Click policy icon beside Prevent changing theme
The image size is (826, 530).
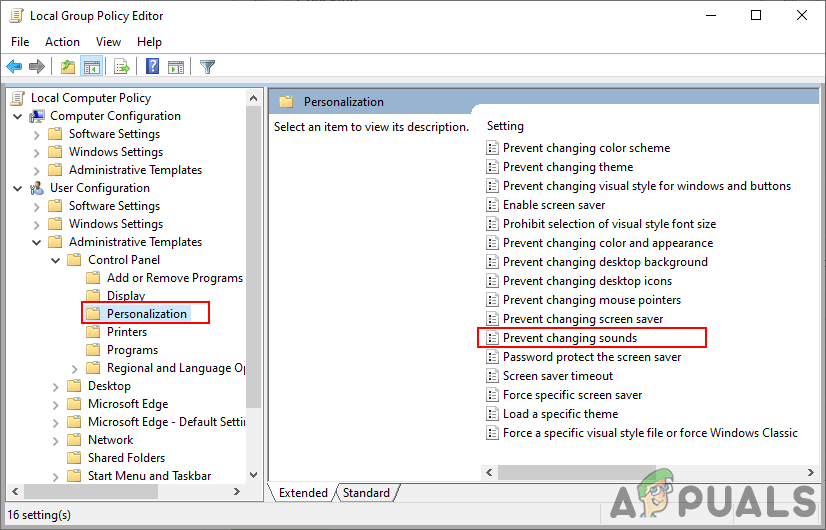tap(492, 167)
